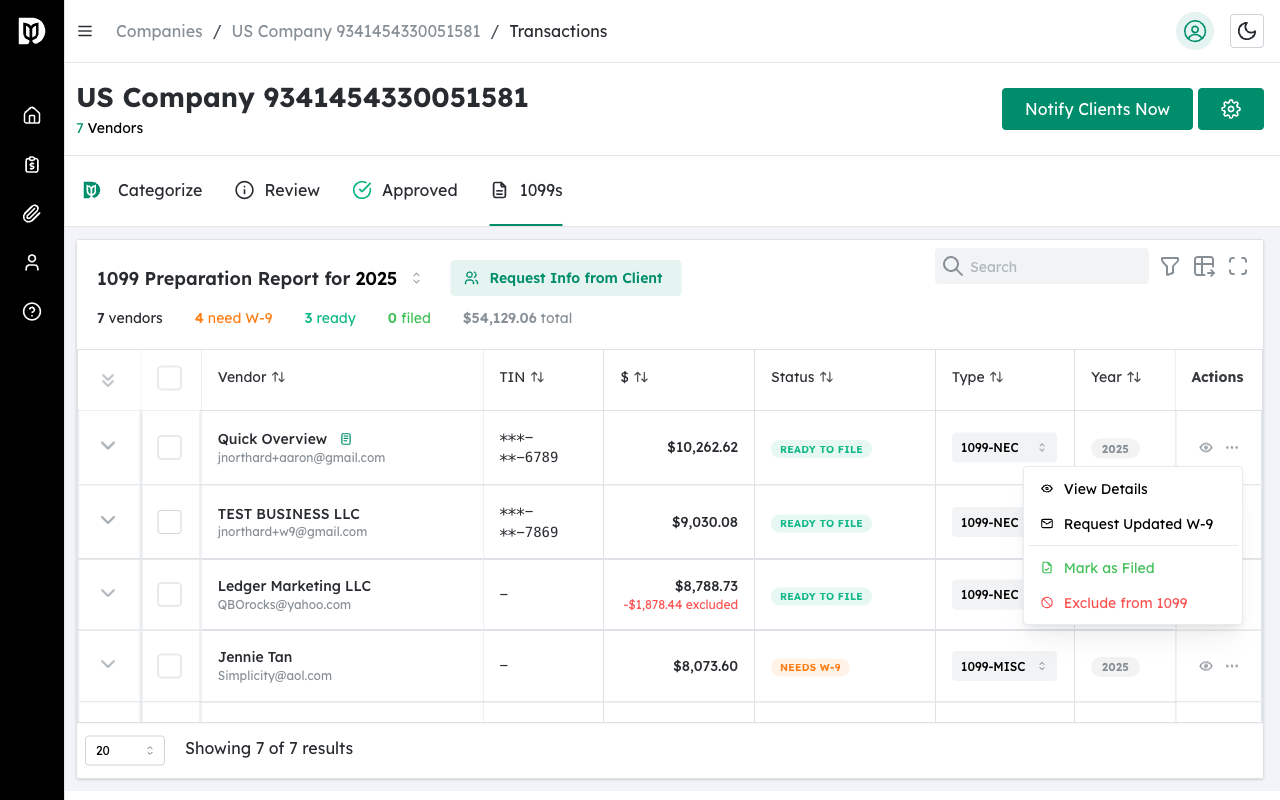Open the page size 20 dropdown
This screenshot has height=800, width=1280.
[x=125, y=750]
